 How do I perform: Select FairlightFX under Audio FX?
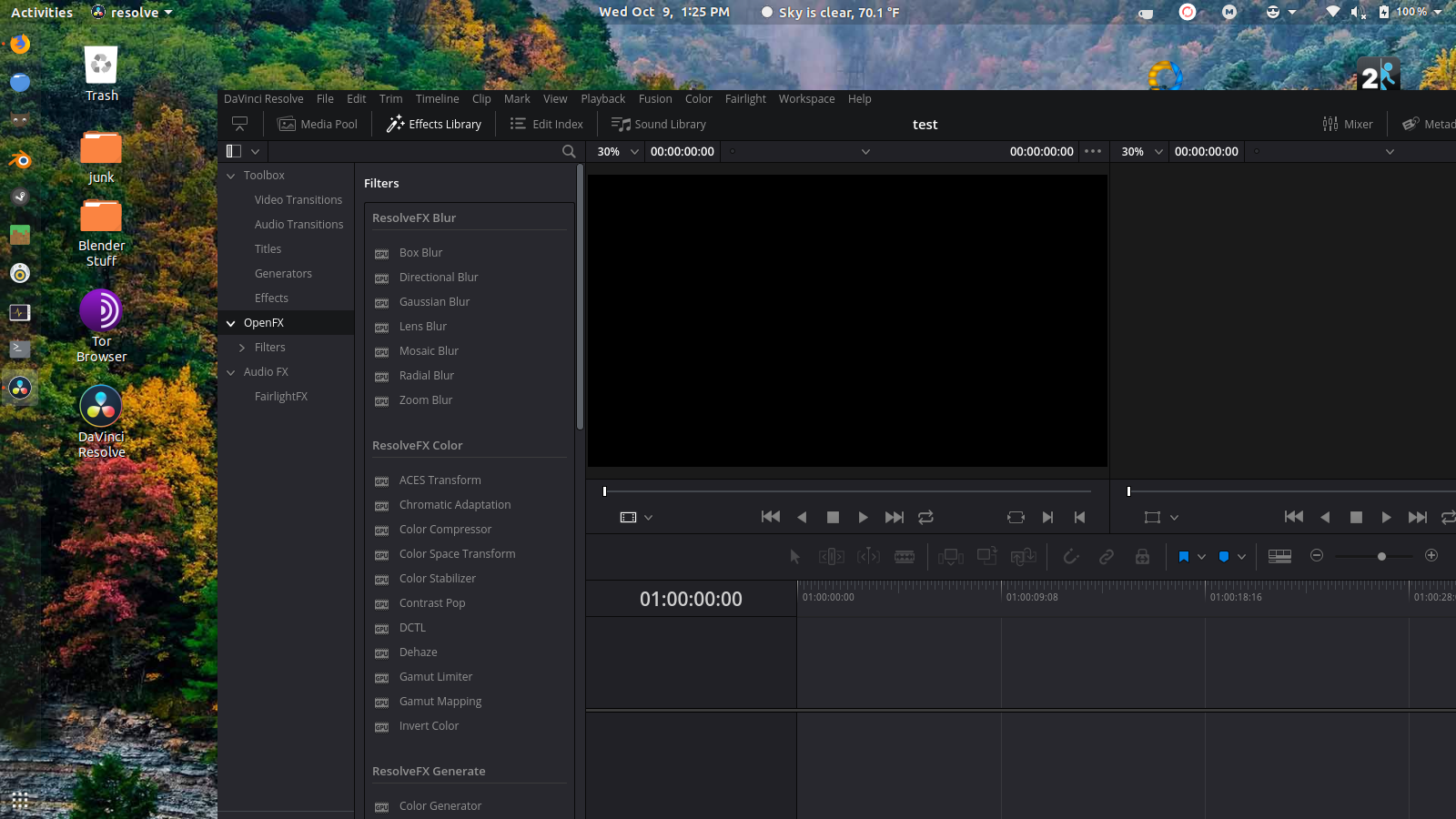click(281, 397)
